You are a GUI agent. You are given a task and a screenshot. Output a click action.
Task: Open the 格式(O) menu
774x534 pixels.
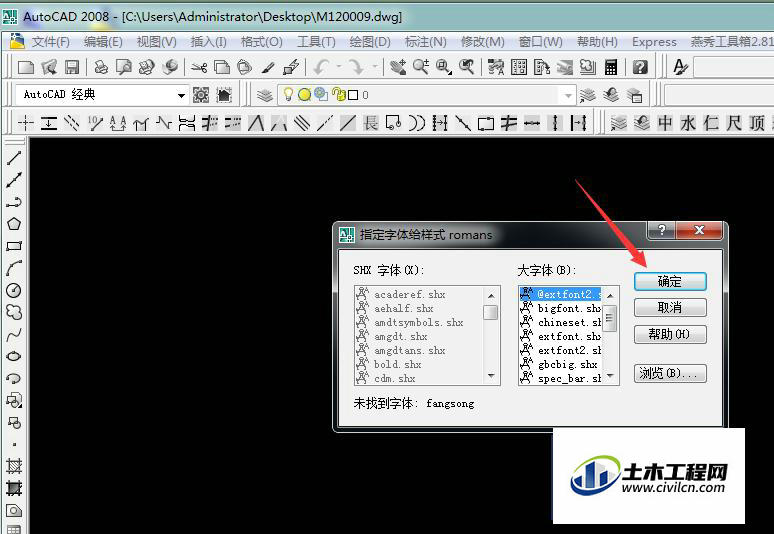(x=262, y=42)
